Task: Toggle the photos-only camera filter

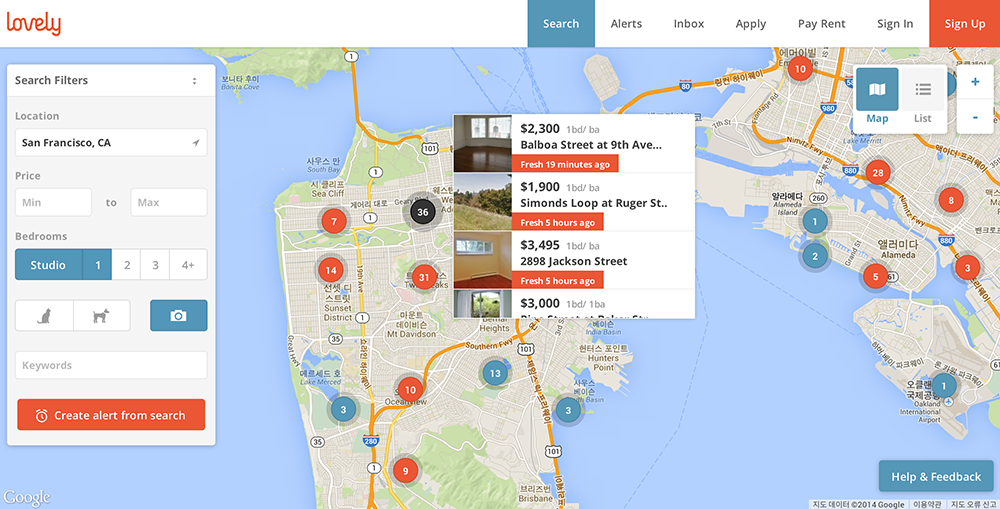Action: click(178, 316)
